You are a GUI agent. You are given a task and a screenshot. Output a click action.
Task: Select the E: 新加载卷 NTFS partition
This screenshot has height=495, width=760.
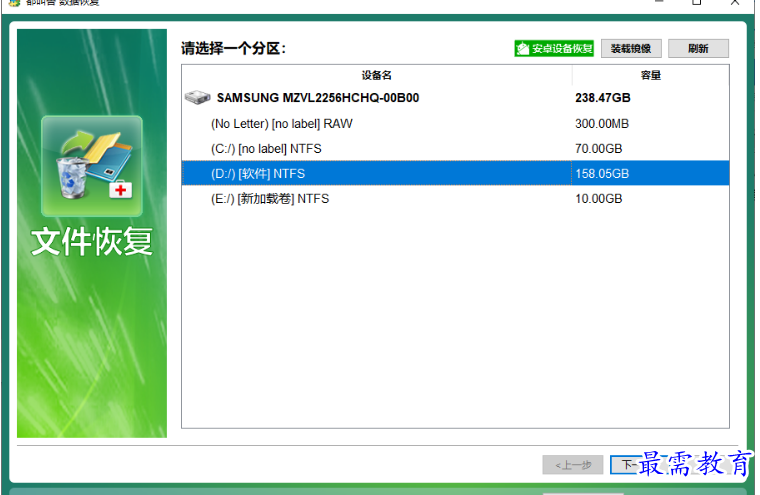tap(455, 199)
